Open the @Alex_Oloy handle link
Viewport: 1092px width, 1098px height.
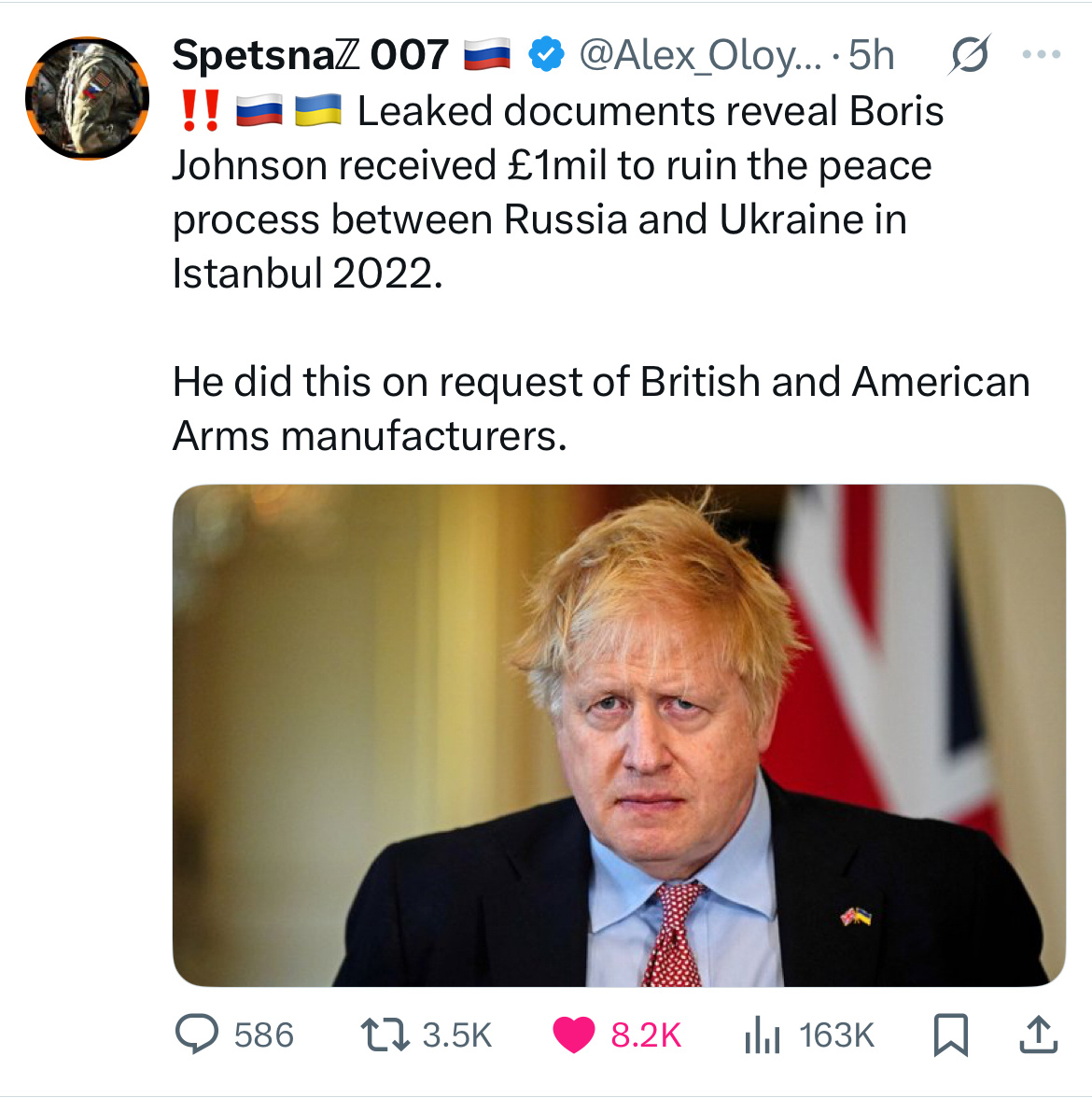[x=701, y=55]
